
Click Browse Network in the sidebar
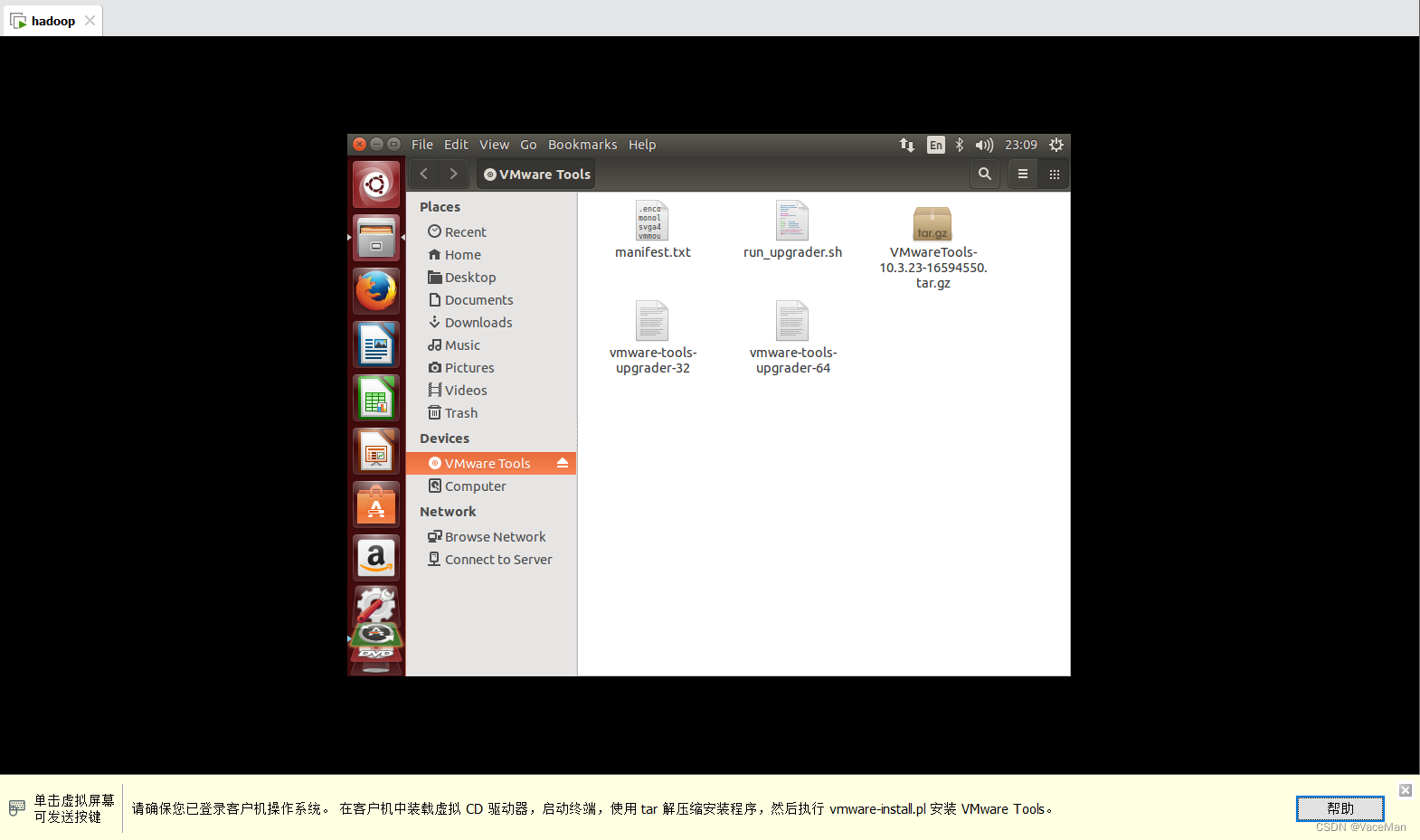click(491, 537)
